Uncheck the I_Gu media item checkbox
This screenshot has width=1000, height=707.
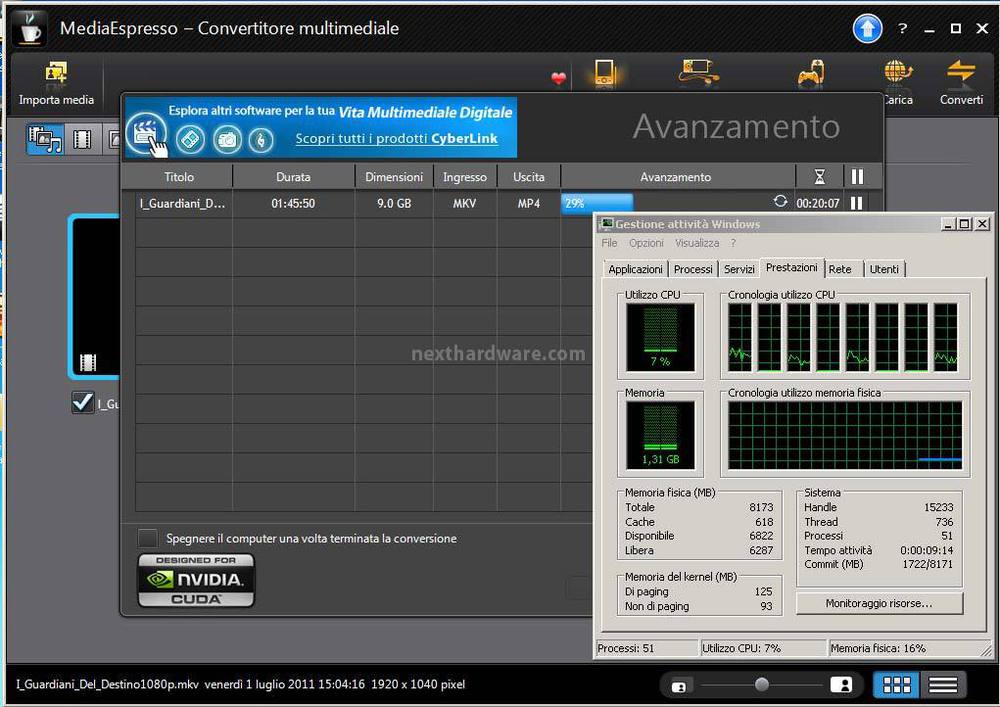(x=83, y=402)
